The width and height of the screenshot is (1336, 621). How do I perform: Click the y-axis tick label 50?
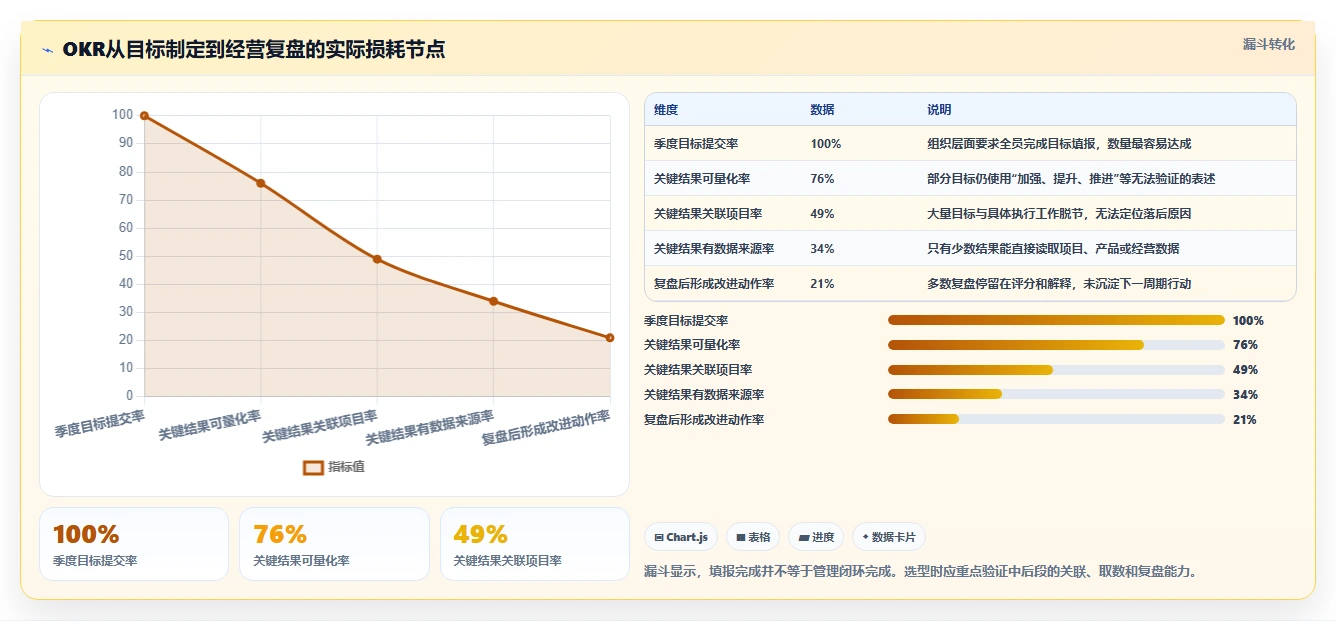tap(126, 256)
